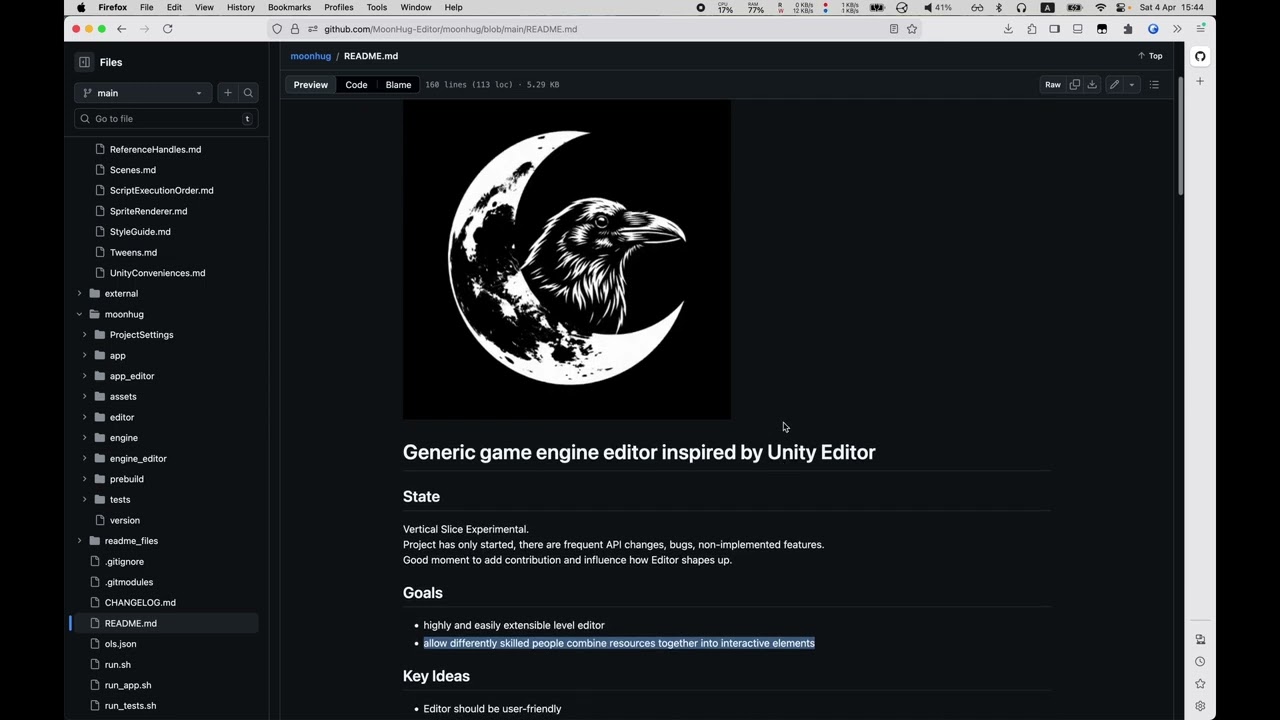The image size is (1280, 720).
Task: Focus the Go to file search field
Action: pos(166,119)
